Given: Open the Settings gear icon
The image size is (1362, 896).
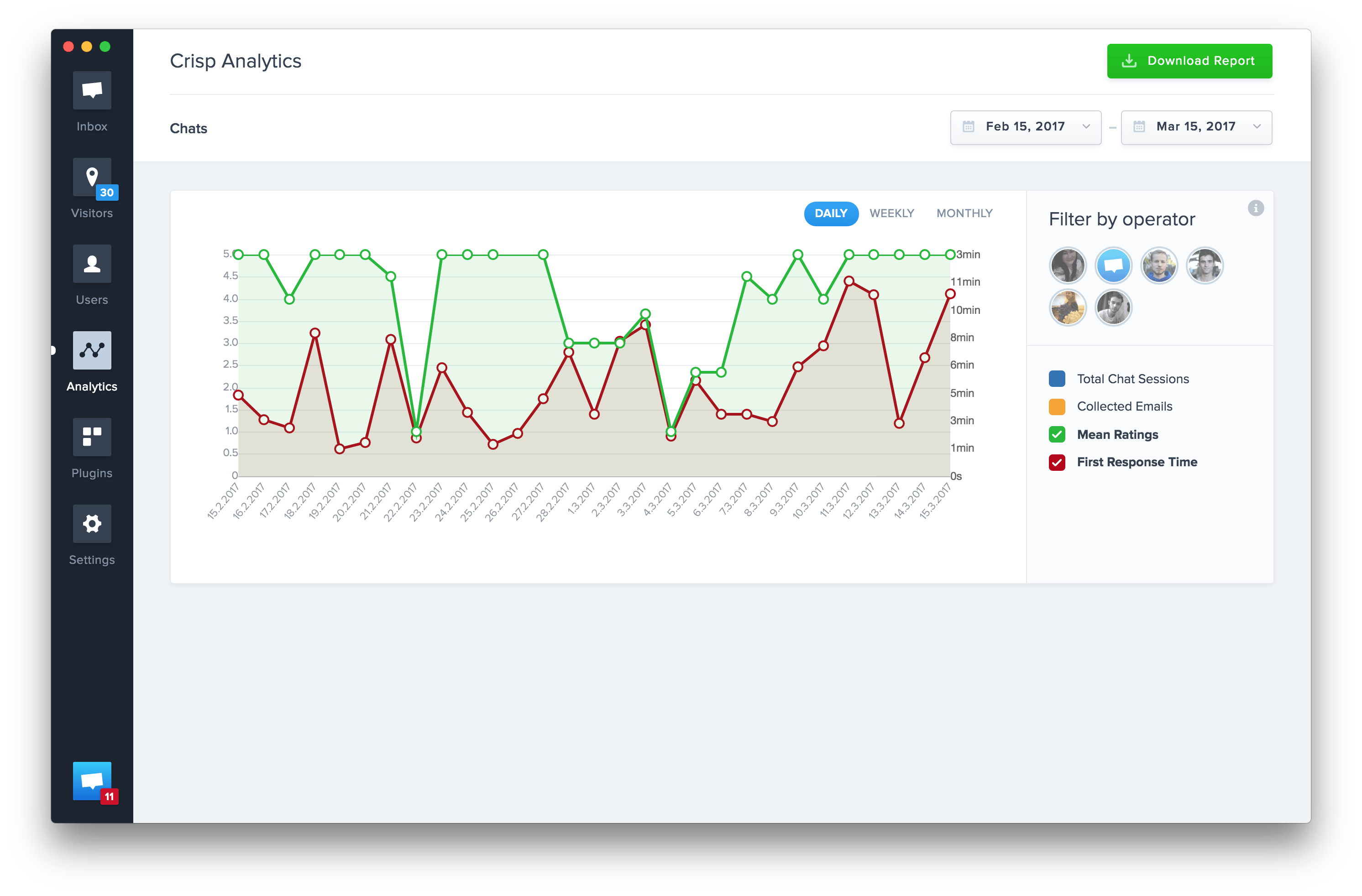Looking at the screenshot, I should pos(92,524).
